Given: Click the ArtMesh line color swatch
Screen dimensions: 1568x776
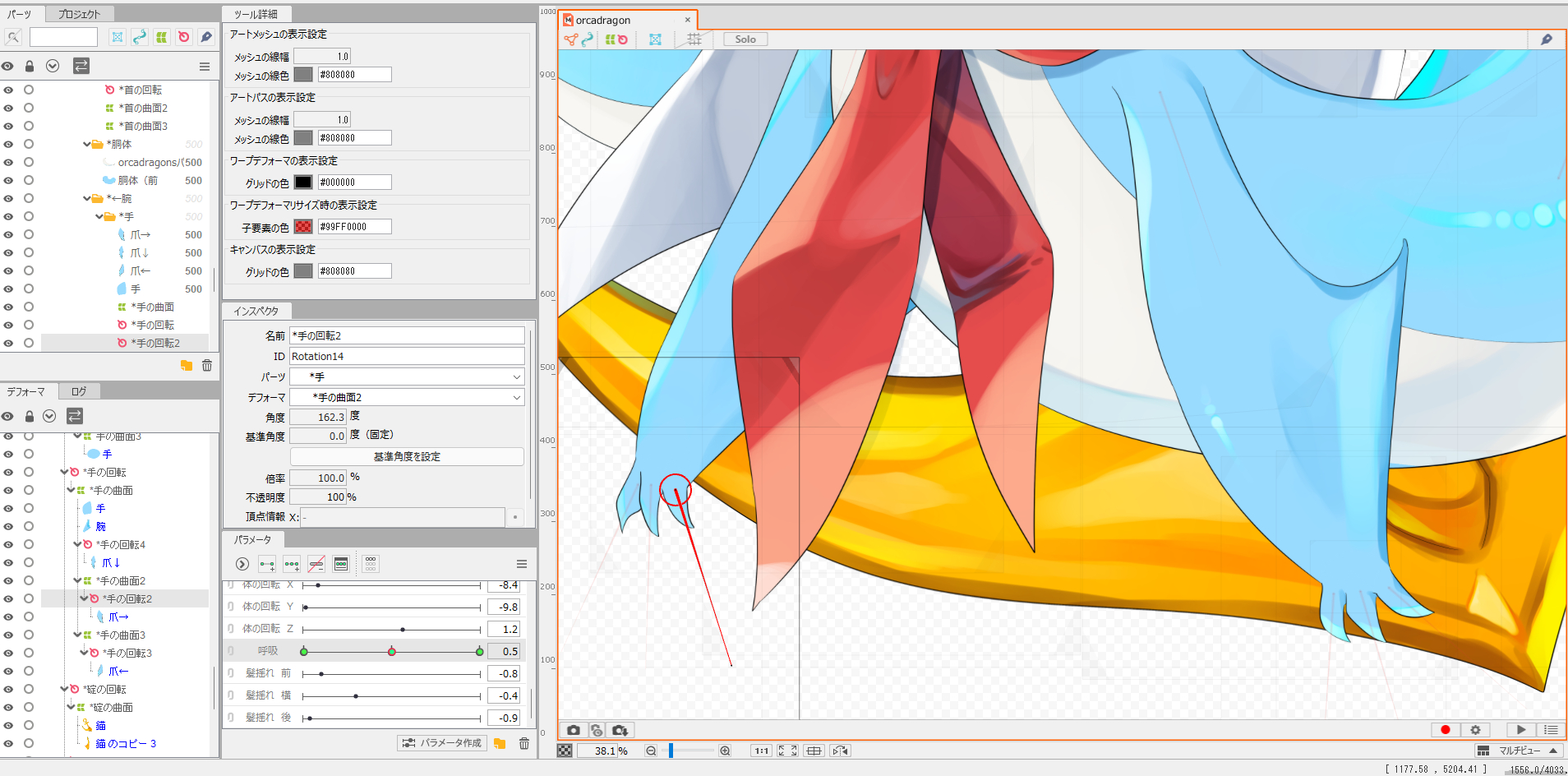Looking at the screenshot, I should 303,75.
